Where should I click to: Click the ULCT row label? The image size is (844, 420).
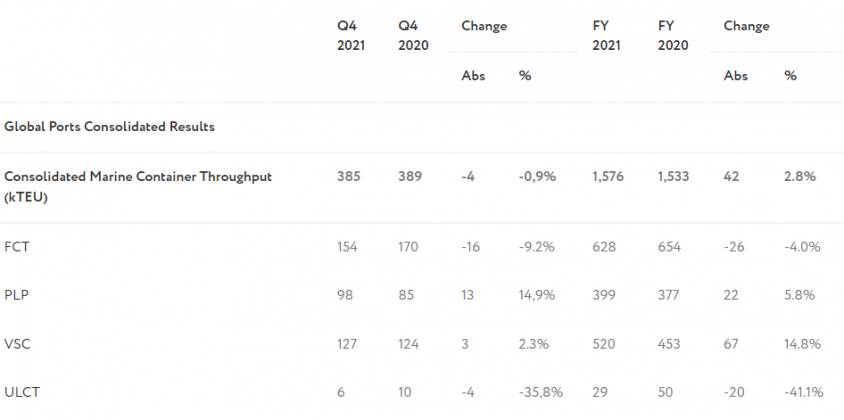pyautogui.click(x=21, y=393)
